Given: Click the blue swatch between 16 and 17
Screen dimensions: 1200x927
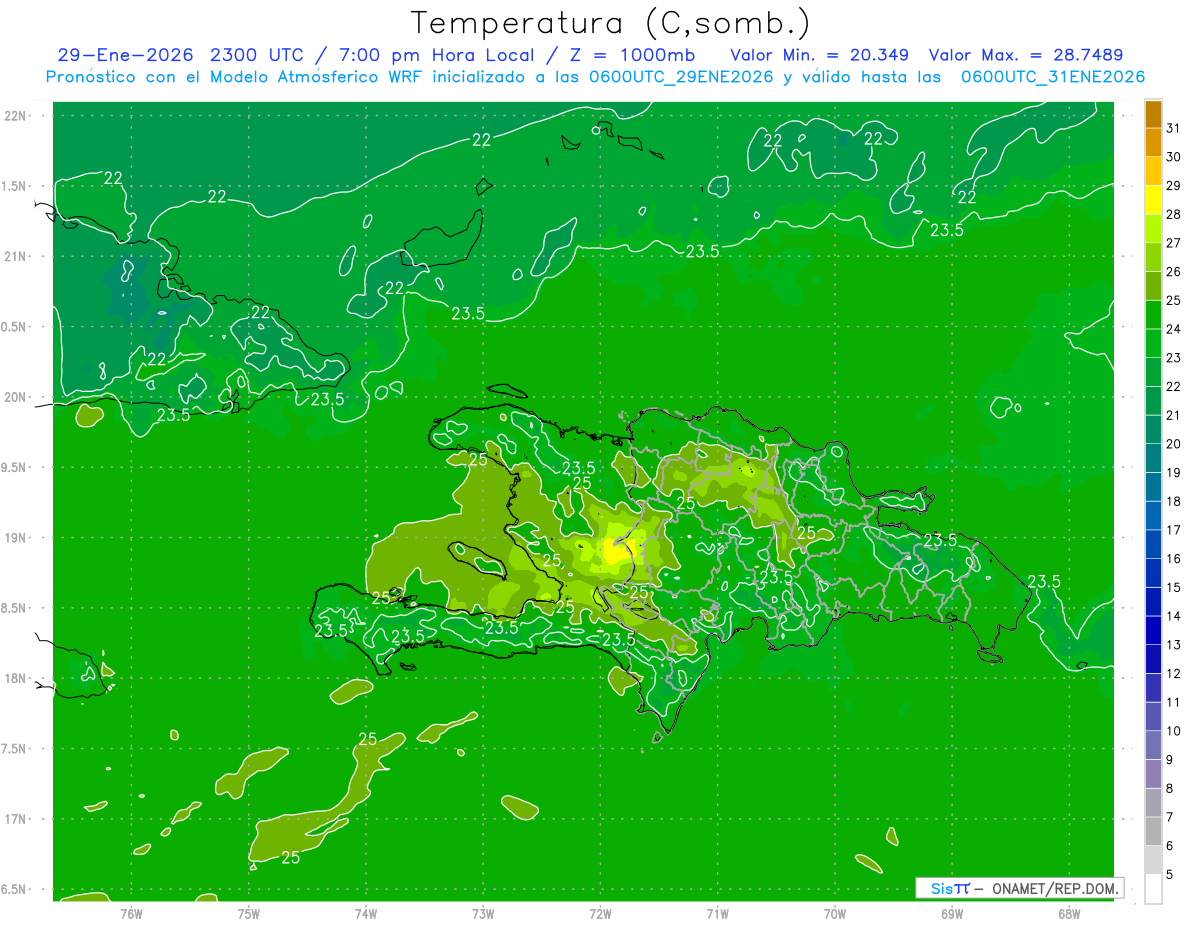Looking at the screenshot, I should pos(1153,544).
